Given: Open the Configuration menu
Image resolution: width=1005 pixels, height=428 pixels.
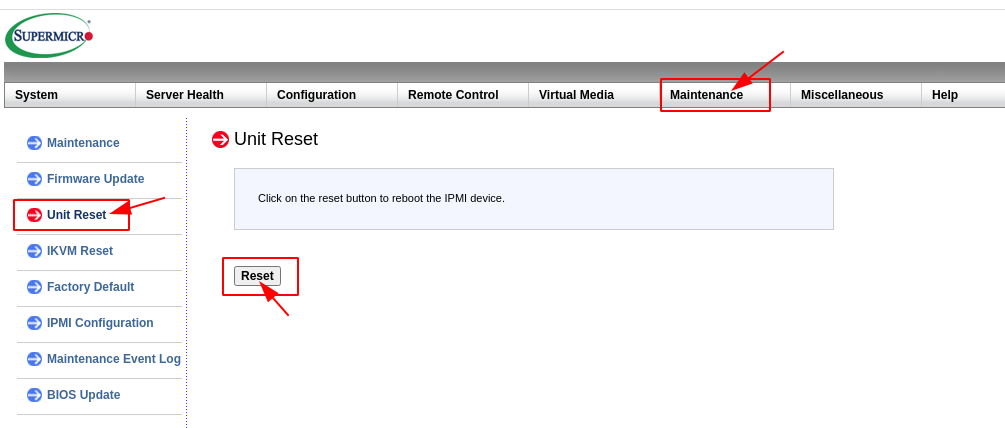Looking at the screenshot, I should [x=316, y=95].
